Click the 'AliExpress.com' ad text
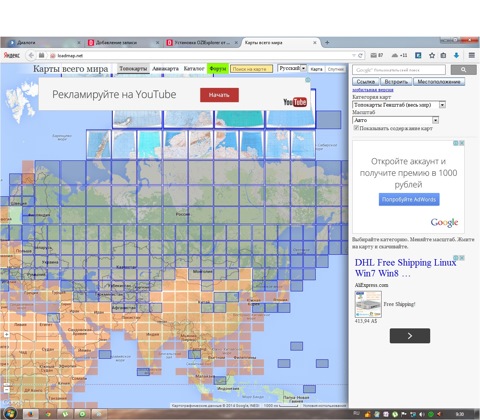Image resolution: width=480 pixels, height=420 pixels. pyautogui.click(x=371, y=285)
